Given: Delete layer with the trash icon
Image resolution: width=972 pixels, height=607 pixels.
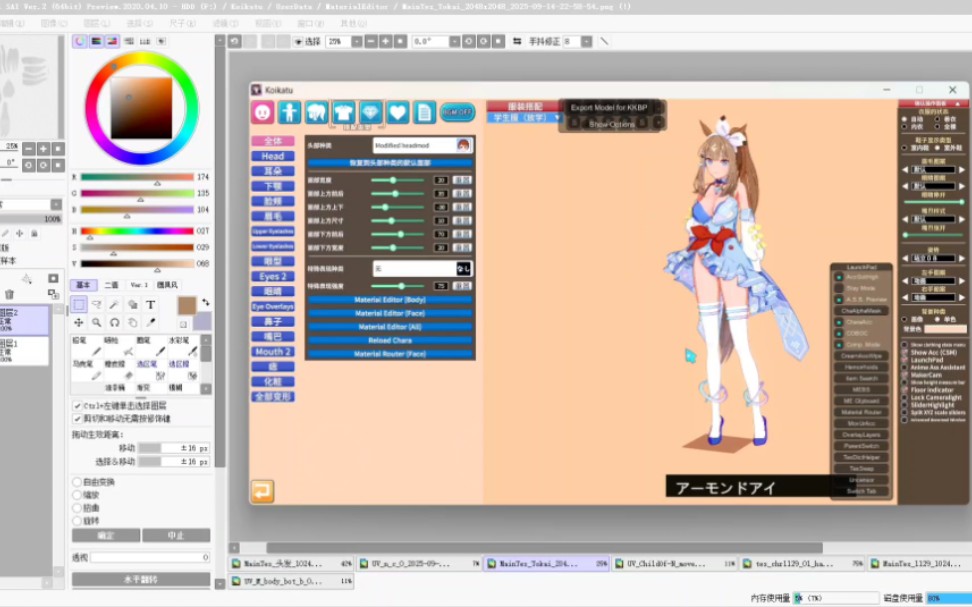Looking at the screenshot, I should (x=9, y=294).
